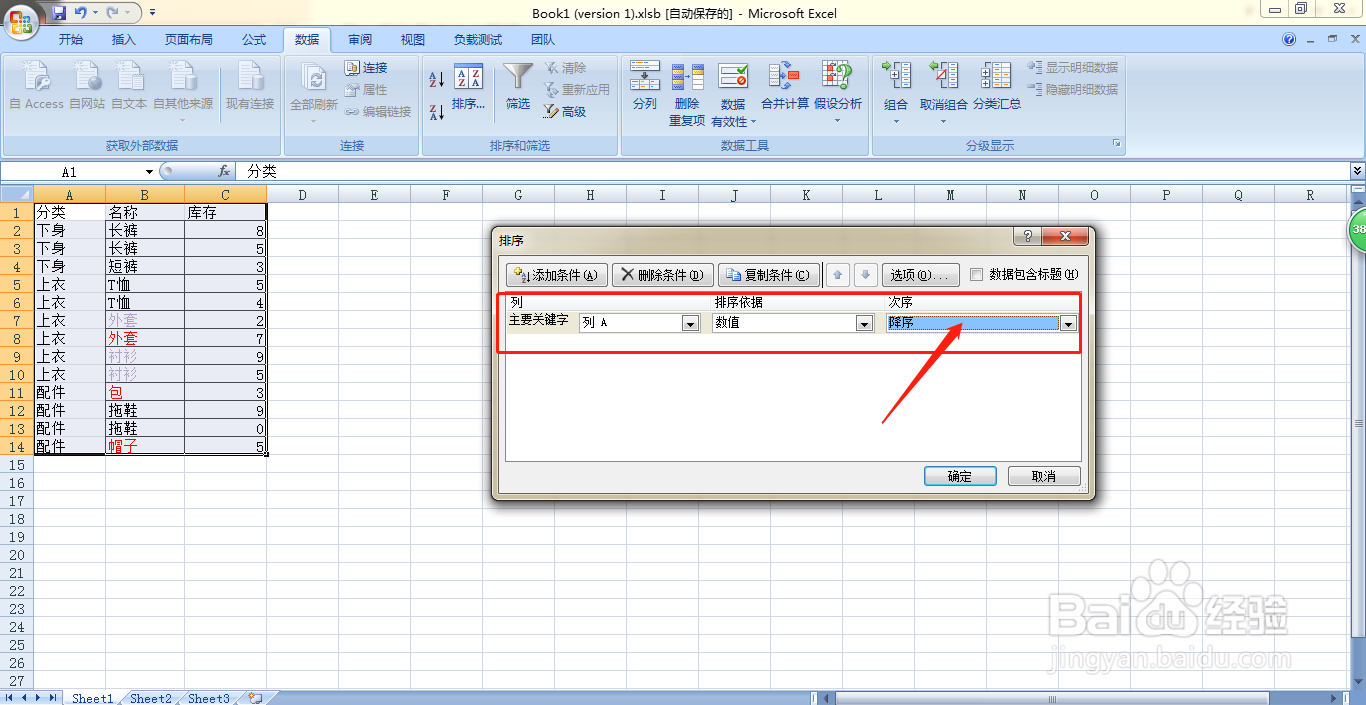Open the 页面布局 ribbon tab

pyautogui.click(x=189, y=40)
